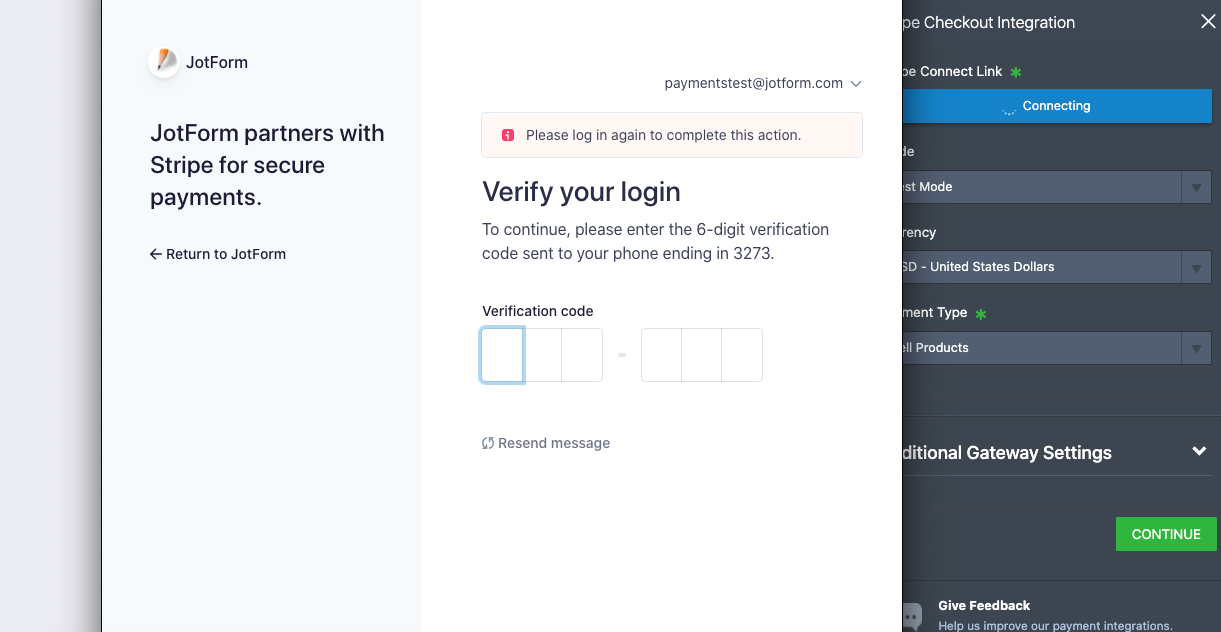This screenshot has width=1221, height=632.
Task: Click the Return to JotForm link
Action: 218,254
